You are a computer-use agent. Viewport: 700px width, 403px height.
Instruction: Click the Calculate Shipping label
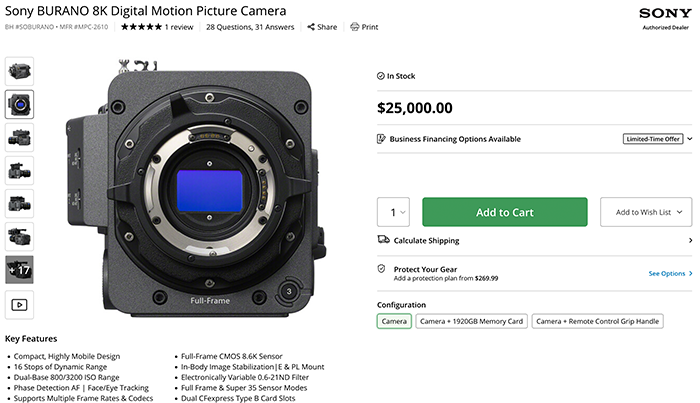(x=426, y=240)
